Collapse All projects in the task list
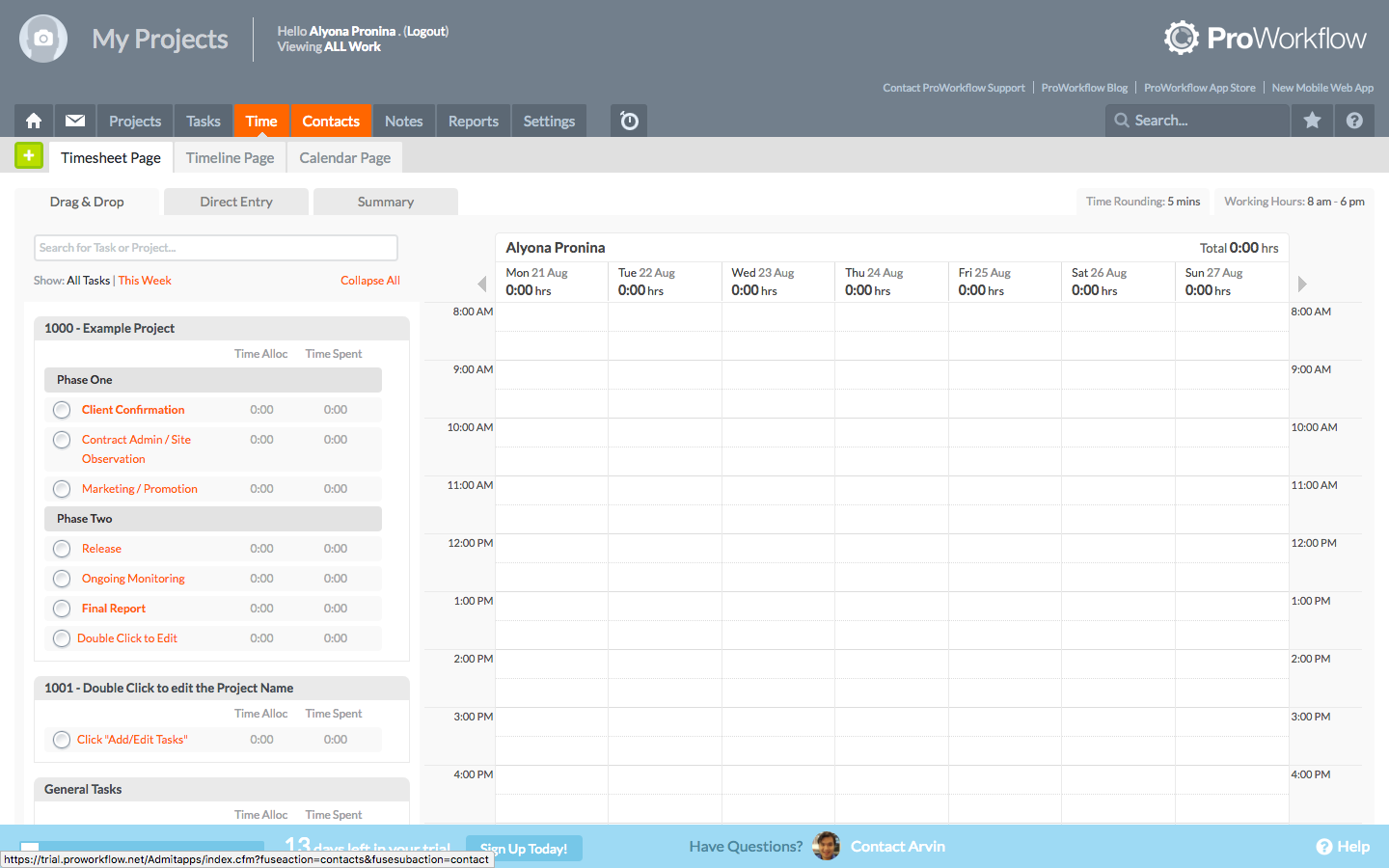The height and width of the screenshot is (868, 1389). [369, 280]
